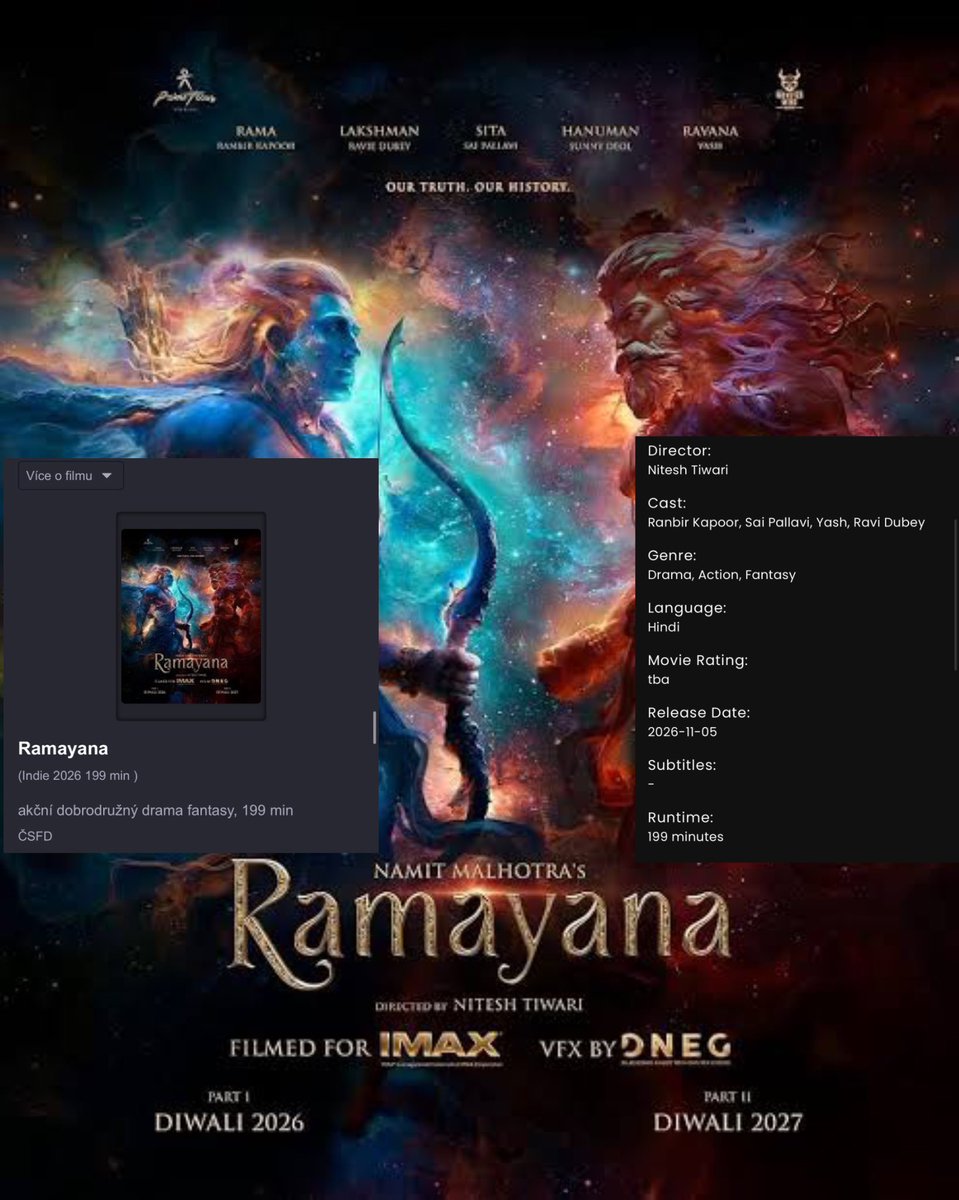Click the 'Genre:' label
Screen dimensions: 959x1200
click(672, 555)
